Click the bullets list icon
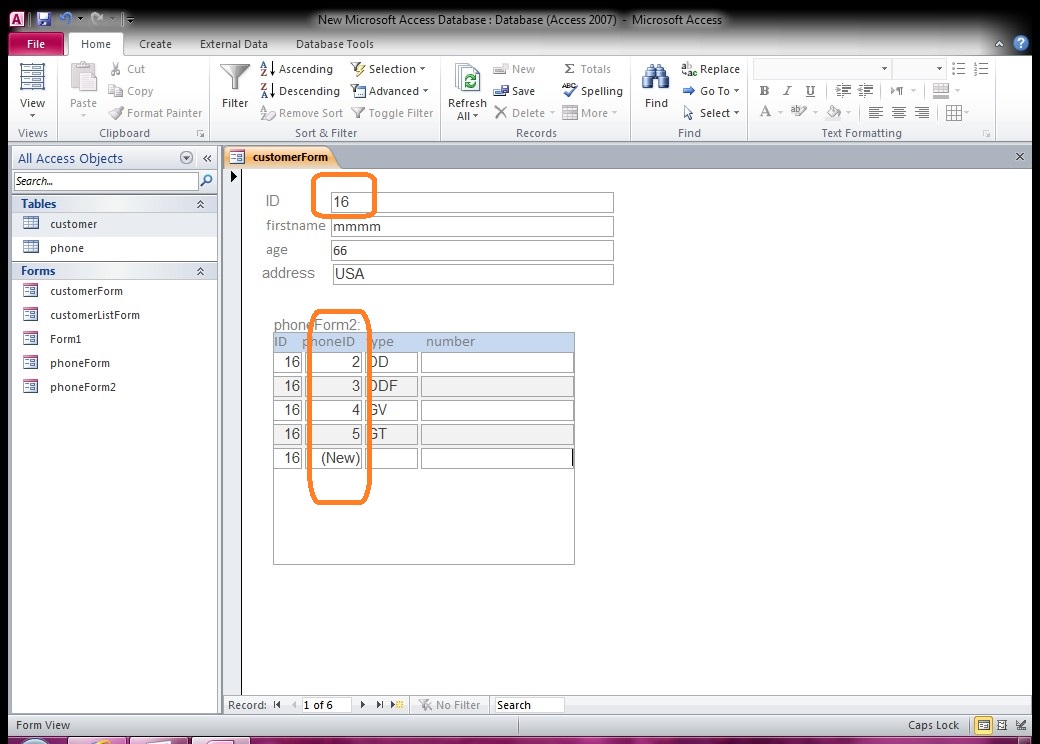 958,69
